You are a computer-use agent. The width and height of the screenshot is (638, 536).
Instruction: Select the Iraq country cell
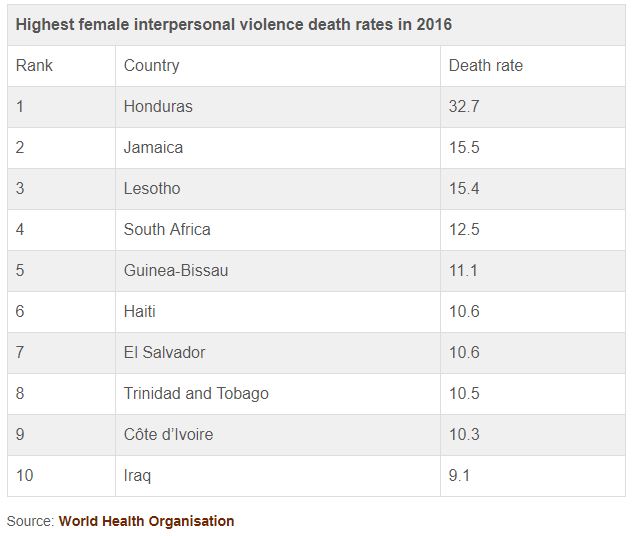coord(137,475)
